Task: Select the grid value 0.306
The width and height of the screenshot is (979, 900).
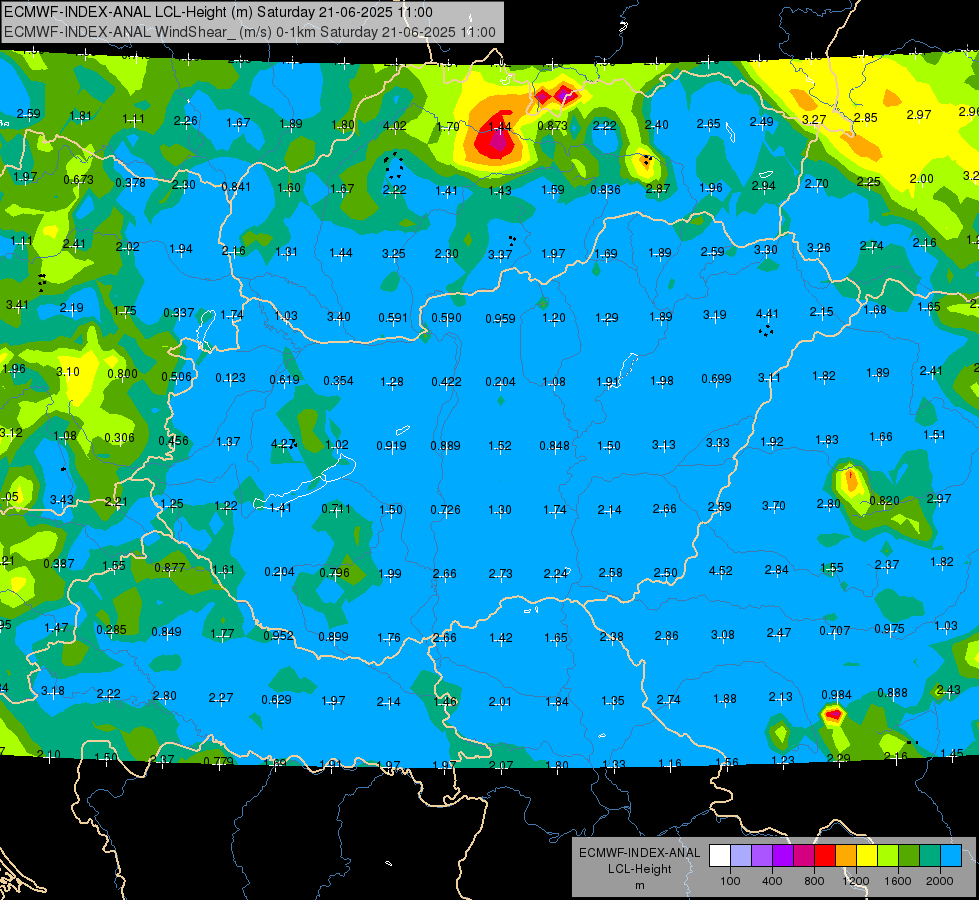Action: tap(120, 437)
